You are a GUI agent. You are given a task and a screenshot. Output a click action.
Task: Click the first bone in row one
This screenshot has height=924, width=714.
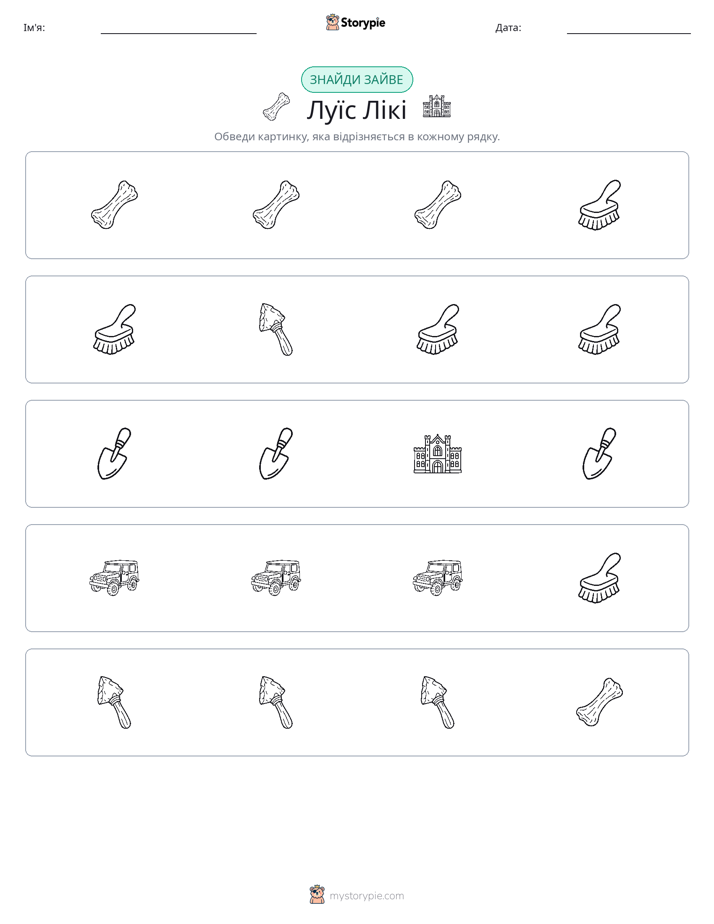pos(114,204)
